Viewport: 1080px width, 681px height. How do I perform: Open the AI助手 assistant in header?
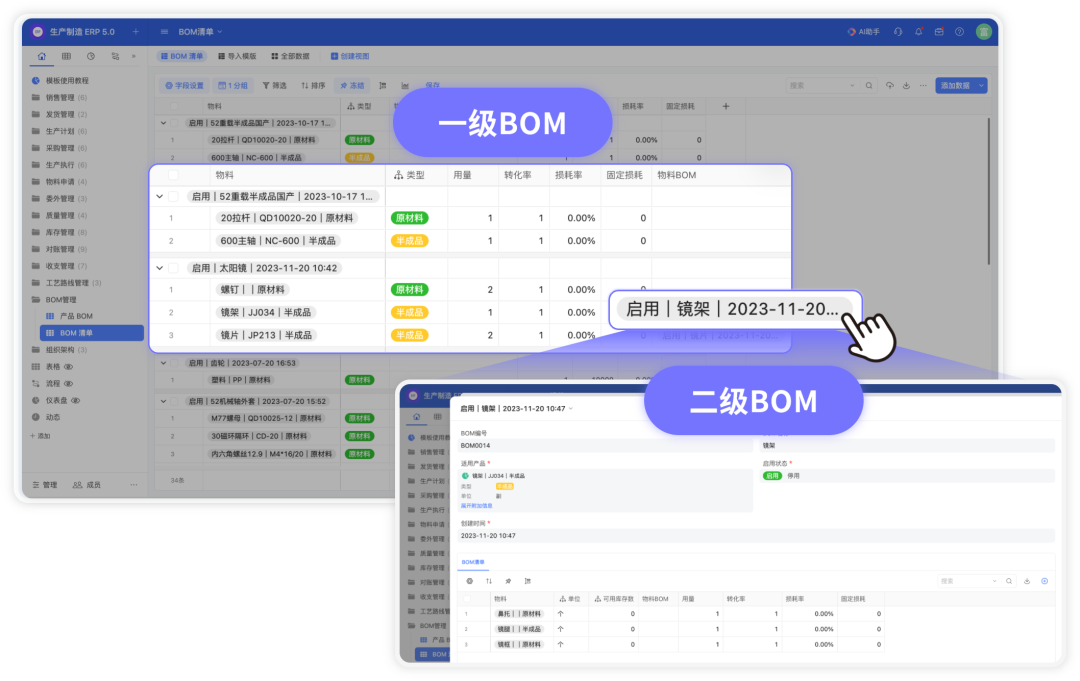tap(863, 32)
